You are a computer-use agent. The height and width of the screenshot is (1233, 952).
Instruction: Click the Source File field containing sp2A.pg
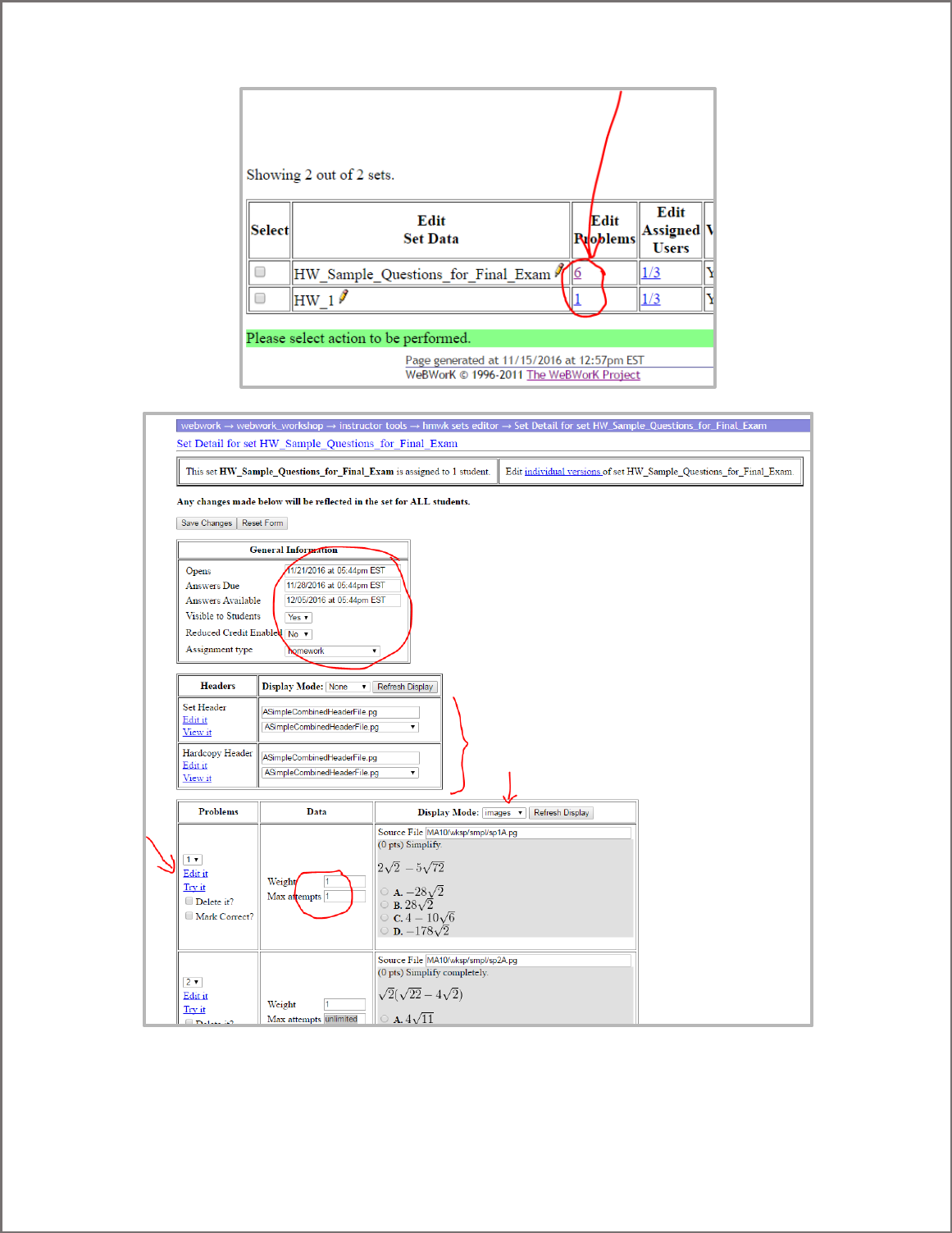pos(528,960)
